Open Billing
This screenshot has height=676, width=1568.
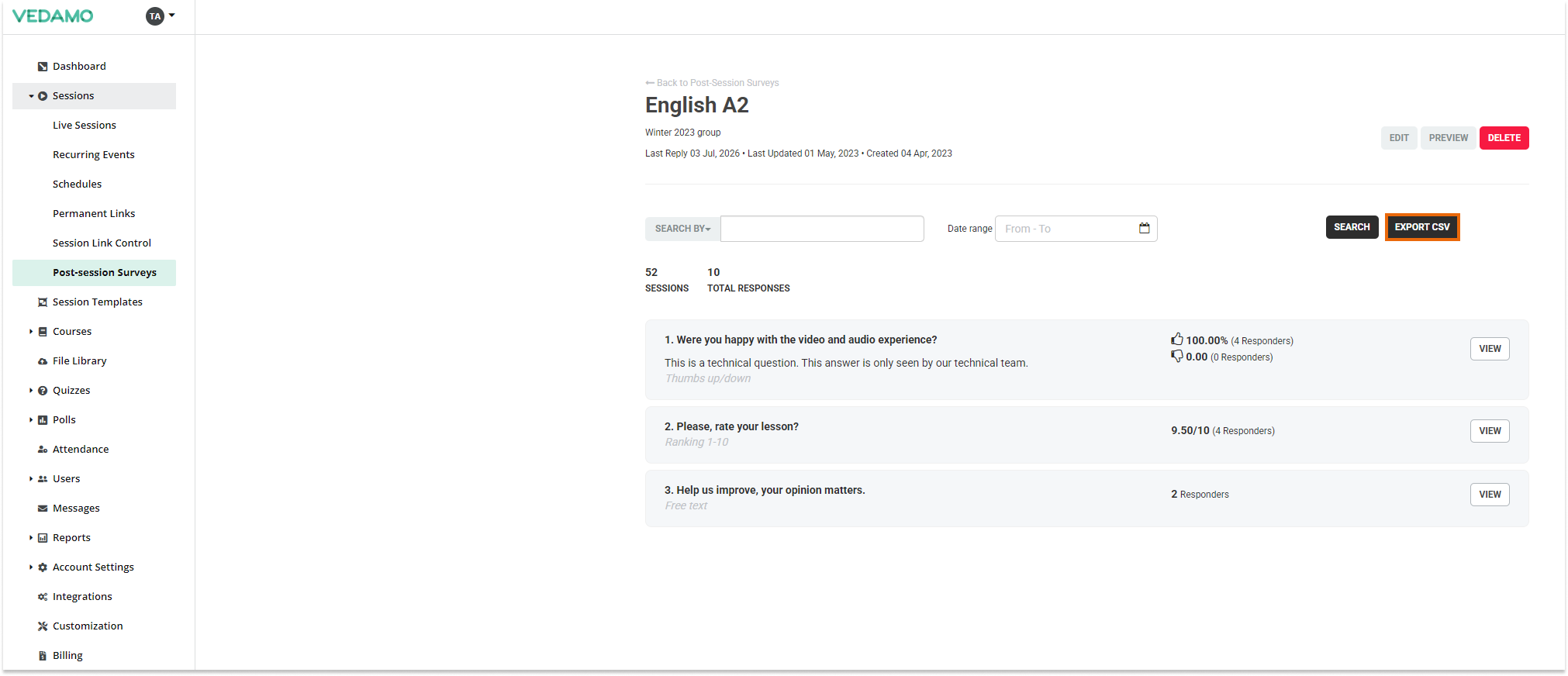pyautogui.click(x=67, y=656)
